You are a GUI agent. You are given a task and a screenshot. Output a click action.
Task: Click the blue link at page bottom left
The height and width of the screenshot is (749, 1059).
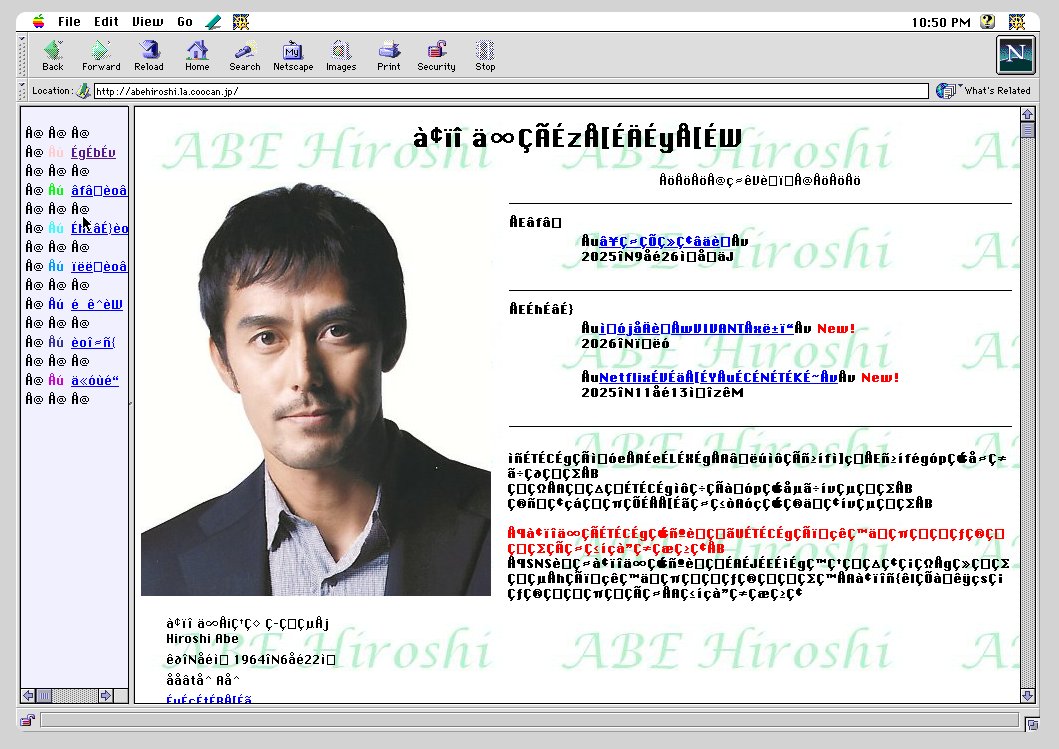pos(209,699)
